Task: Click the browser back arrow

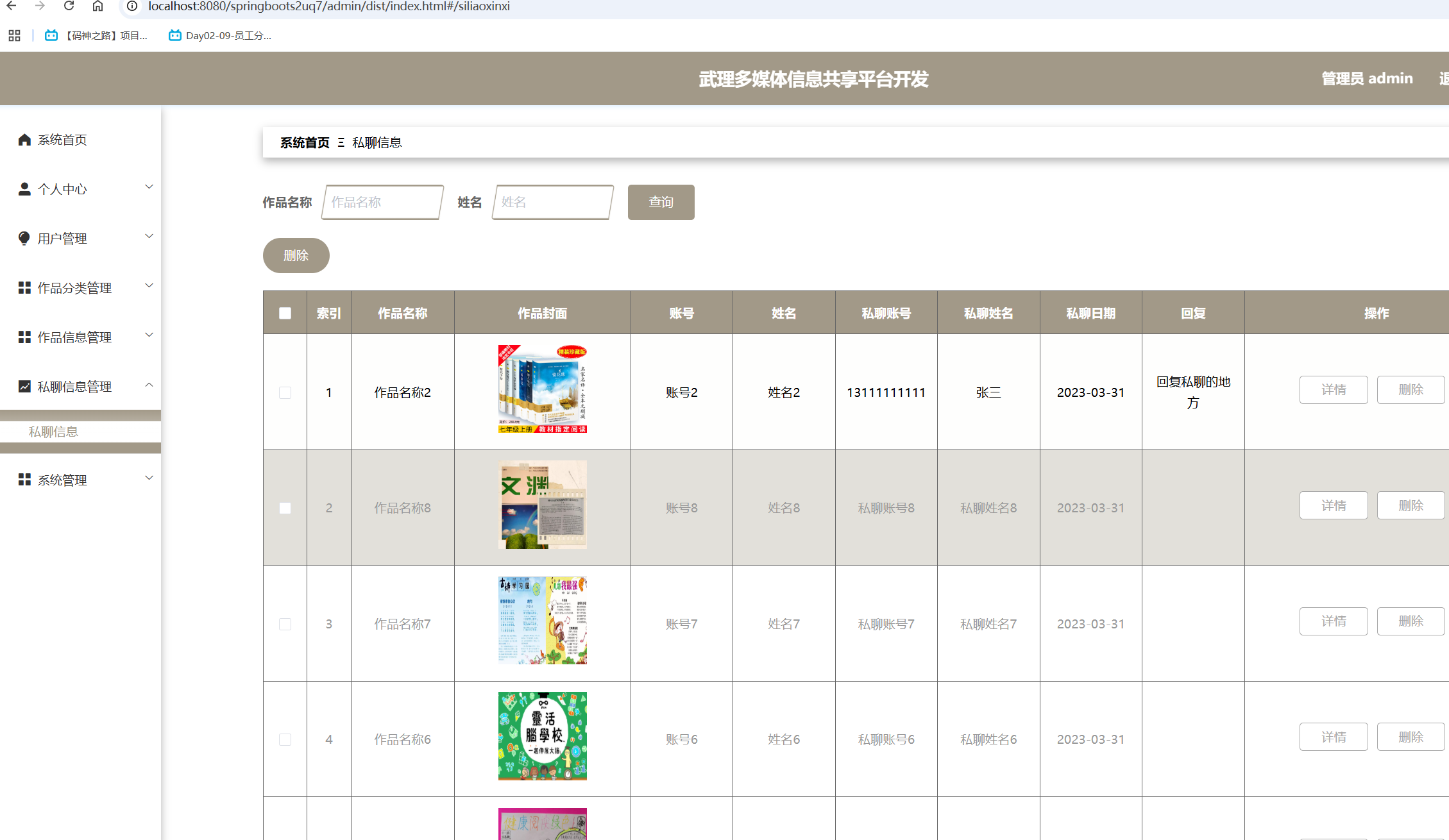Action: (12, 6)
